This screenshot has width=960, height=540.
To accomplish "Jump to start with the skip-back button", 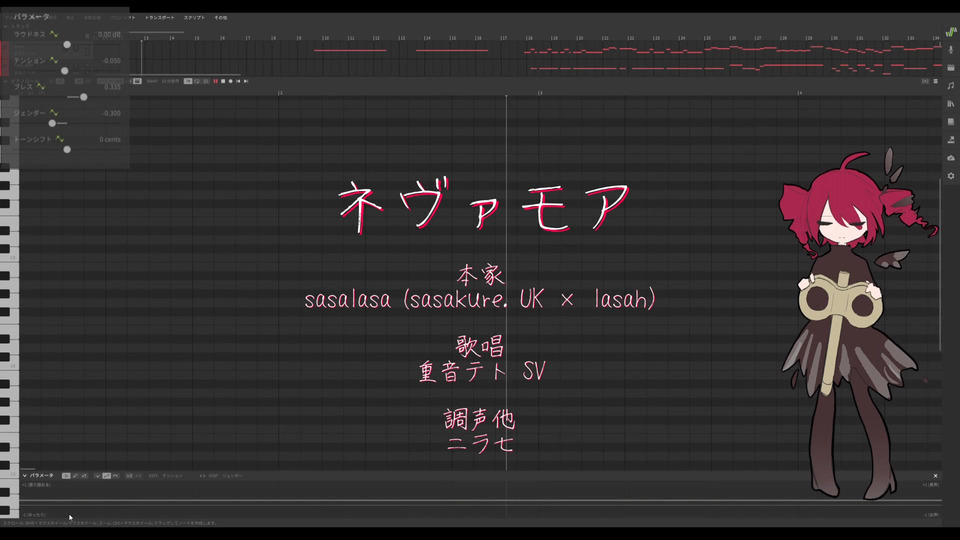I will click(x=238, y=81).
